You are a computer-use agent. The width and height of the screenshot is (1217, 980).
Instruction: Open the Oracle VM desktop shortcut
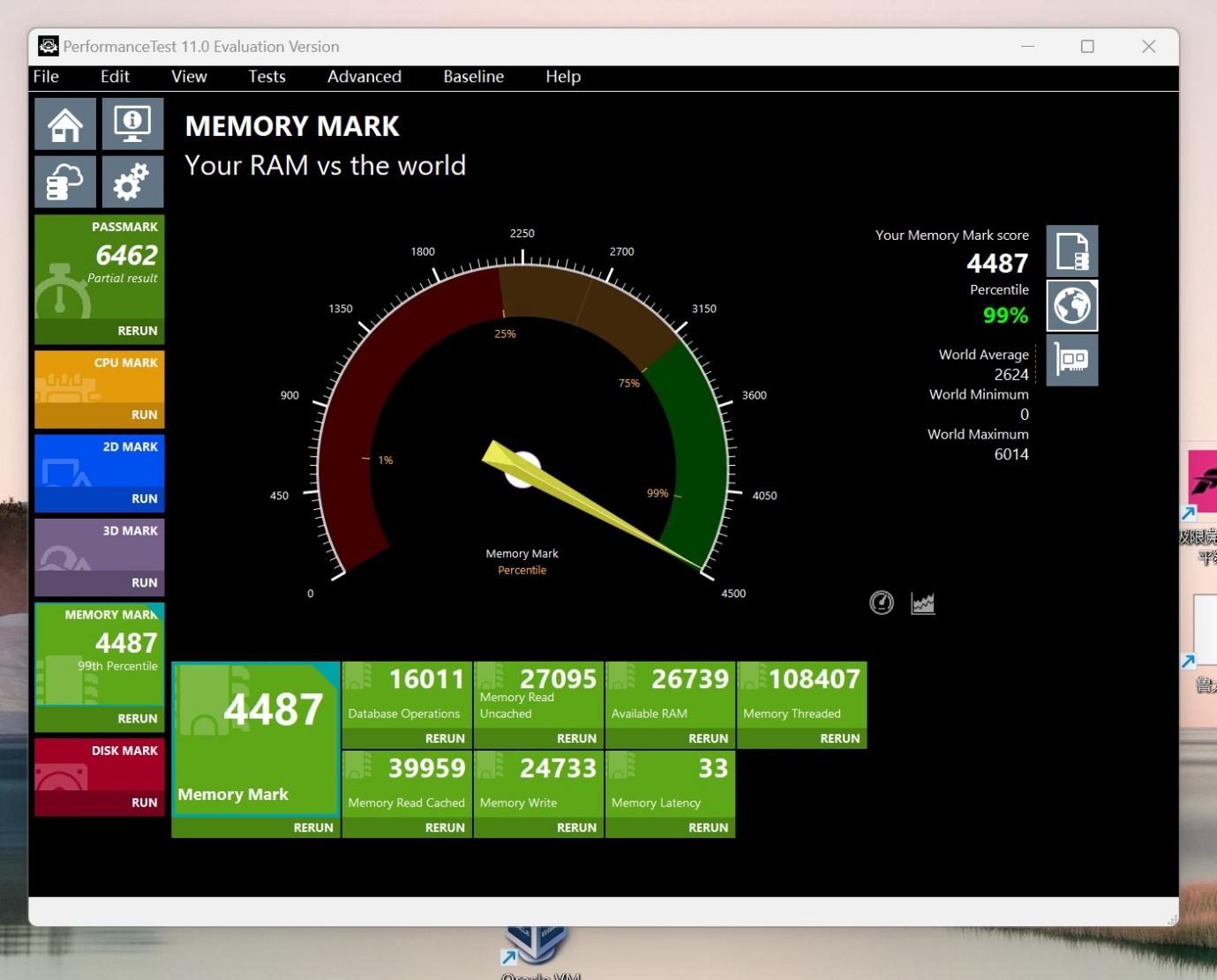[539, 953]
